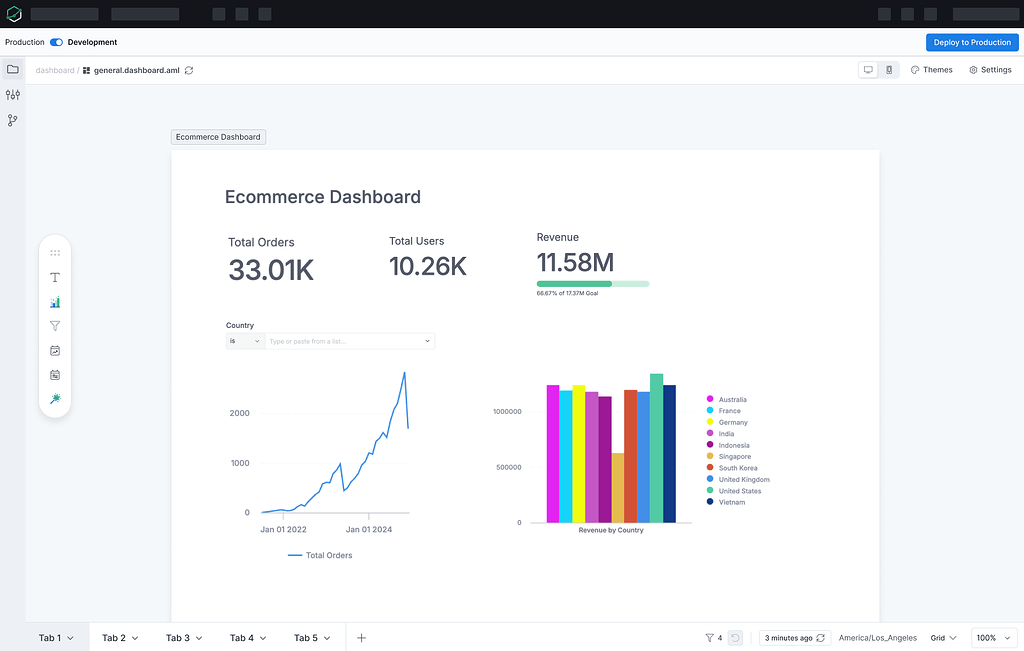Open dashboard folder in breadcrumb

54,70
